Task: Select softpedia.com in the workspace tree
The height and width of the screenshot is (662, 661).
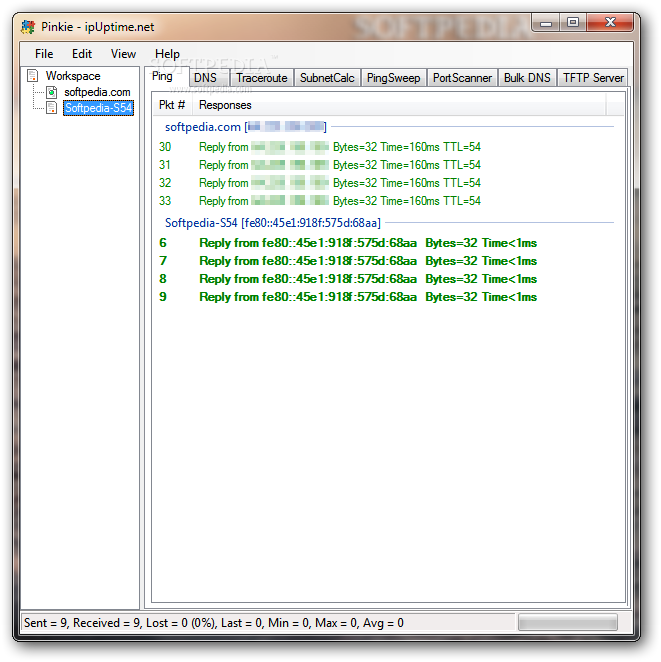Action: click(x=97, y=92)
